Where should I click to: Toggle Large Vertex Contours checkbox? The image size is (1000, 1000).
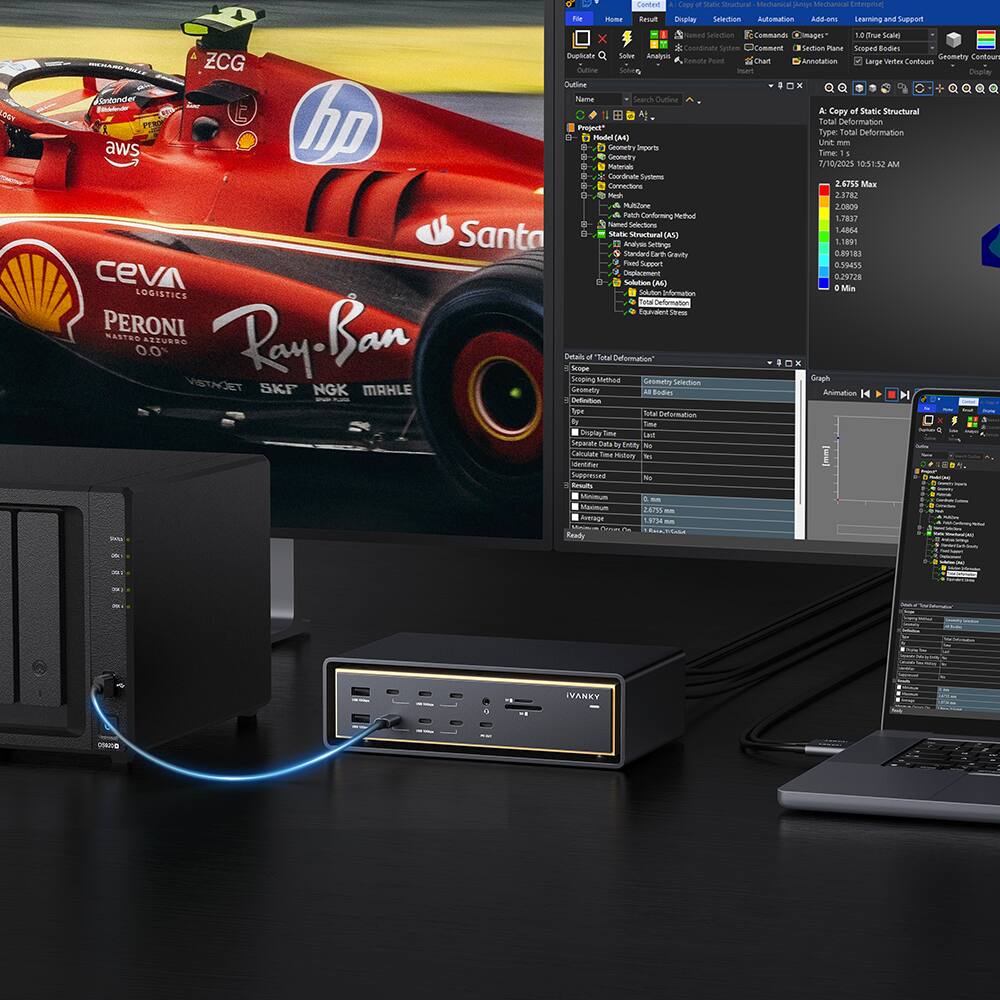click(858, 61)
